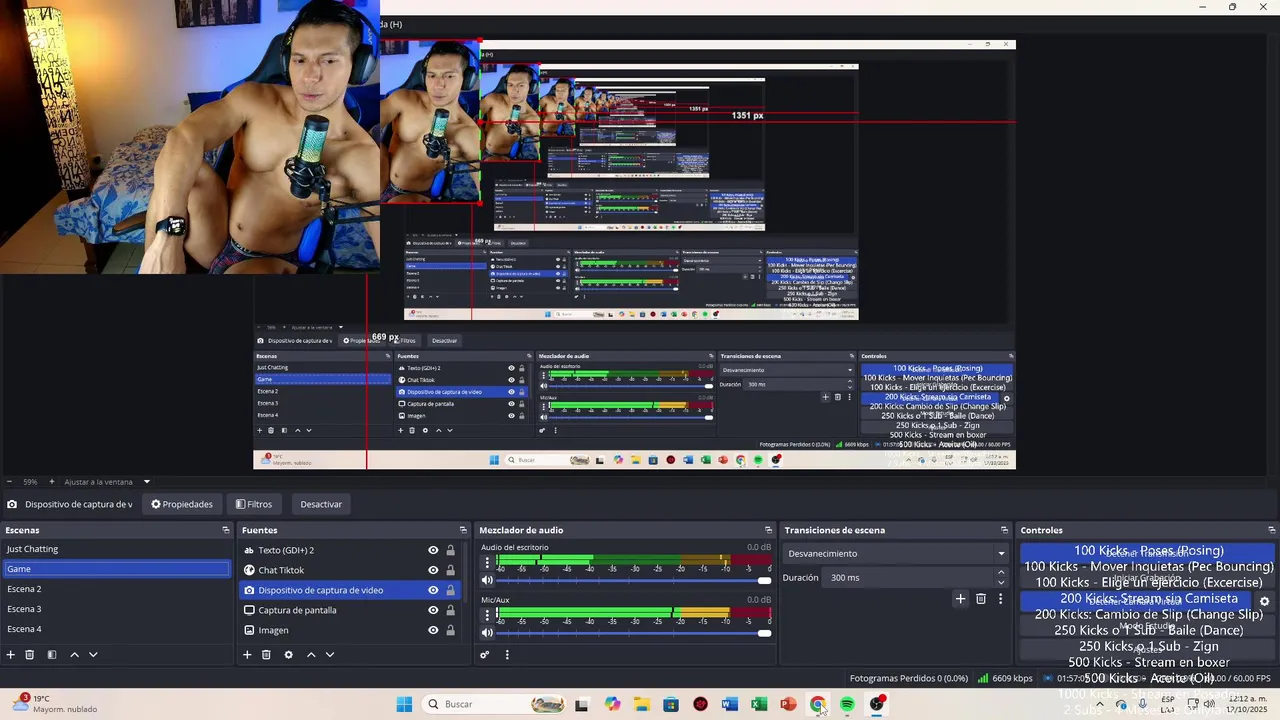
Task: Increase transition Duración with up arrow
Action: click(x=1001, y=573)
